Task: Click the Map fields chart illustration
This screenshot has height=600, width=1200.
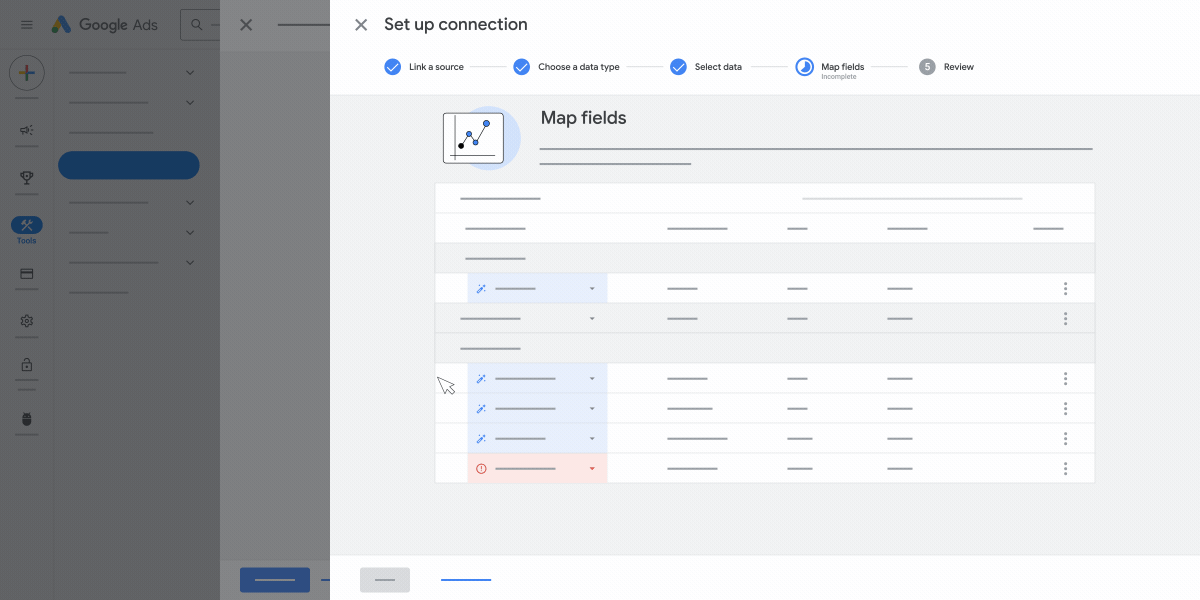Action: (x=481, y=138)
